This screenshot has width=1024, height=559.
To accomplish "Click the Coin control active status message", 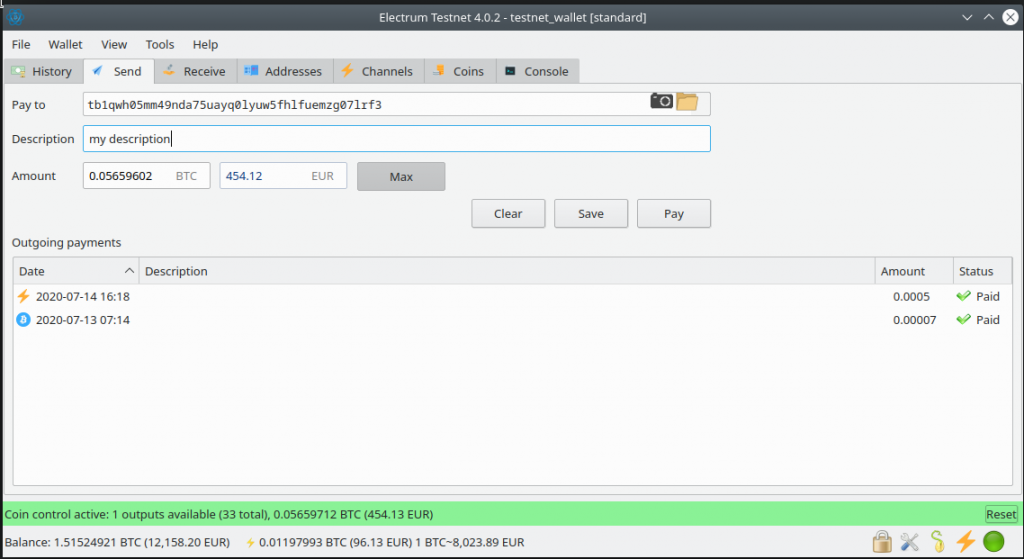I will 219,515.
